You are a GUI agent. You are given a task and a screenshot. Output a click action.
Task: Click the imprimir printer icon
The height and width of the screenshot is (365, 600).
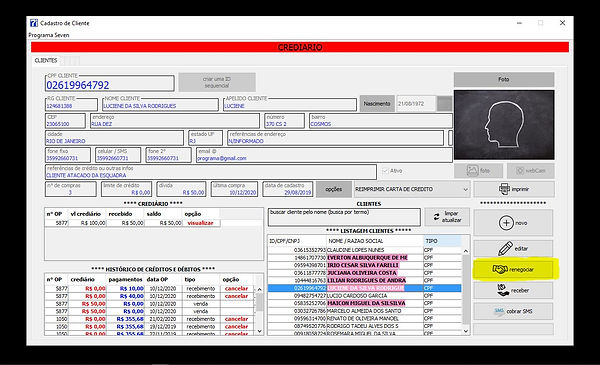(504, 189)
